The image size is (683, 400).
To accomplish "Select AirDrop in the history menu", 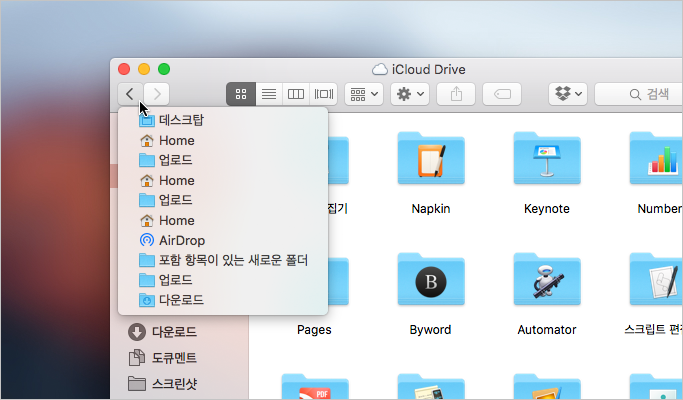I will point(223,240).
